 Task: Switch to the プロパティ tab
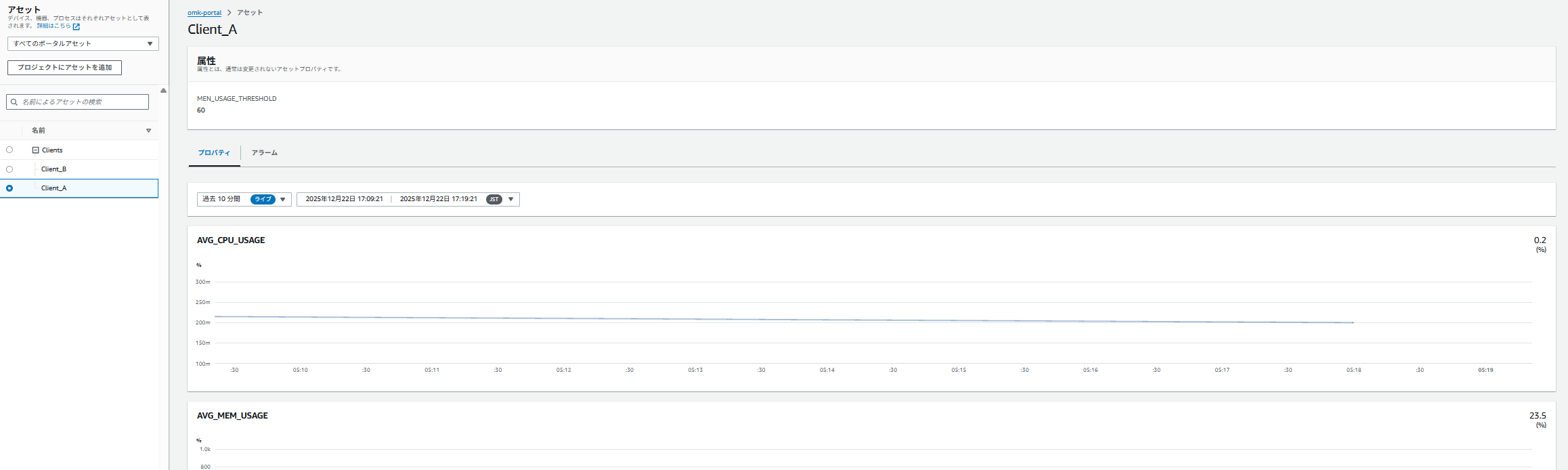[x=214, y=153]
